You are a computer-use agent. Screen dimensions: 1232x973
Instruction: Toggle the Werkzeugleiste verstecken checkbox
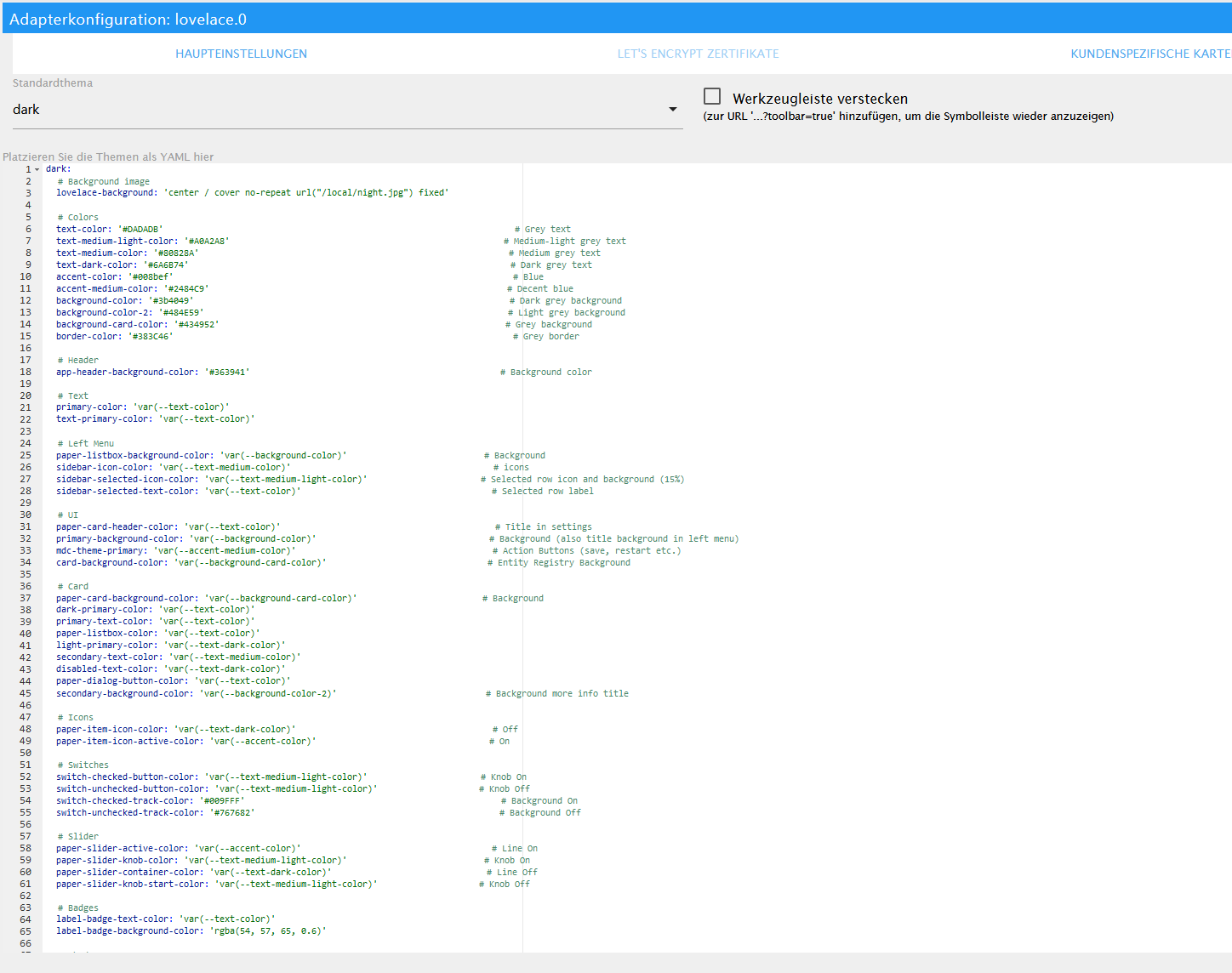click(712, 97)
